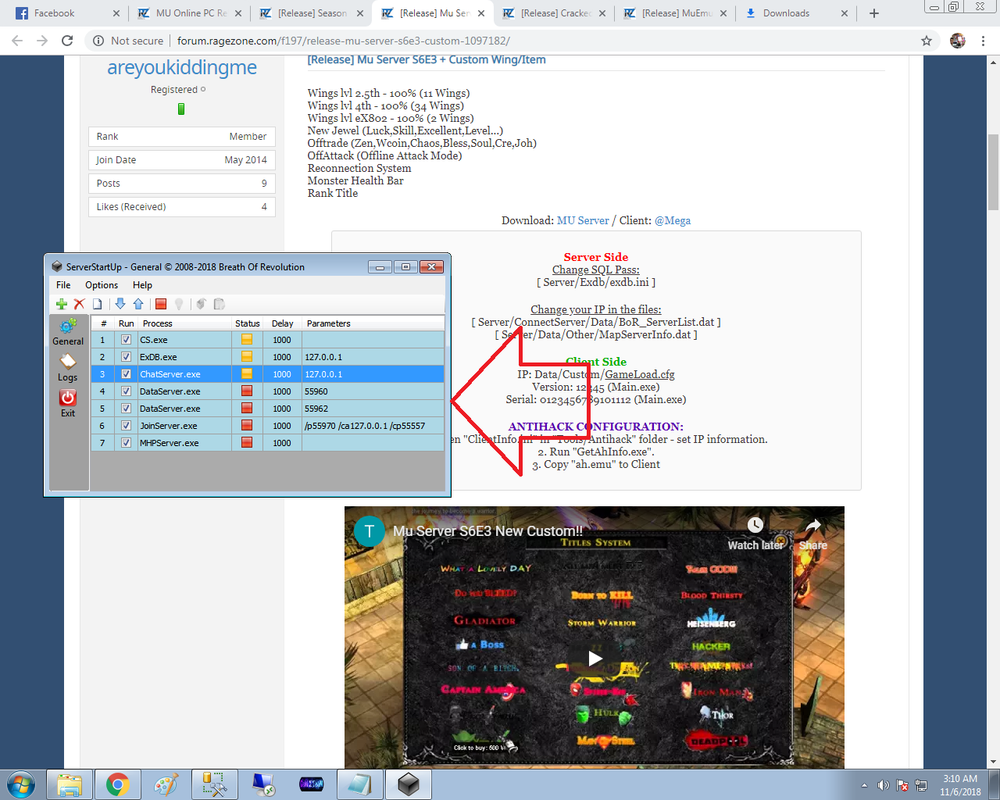Switch to the Facebook tab

click(66, 13)
